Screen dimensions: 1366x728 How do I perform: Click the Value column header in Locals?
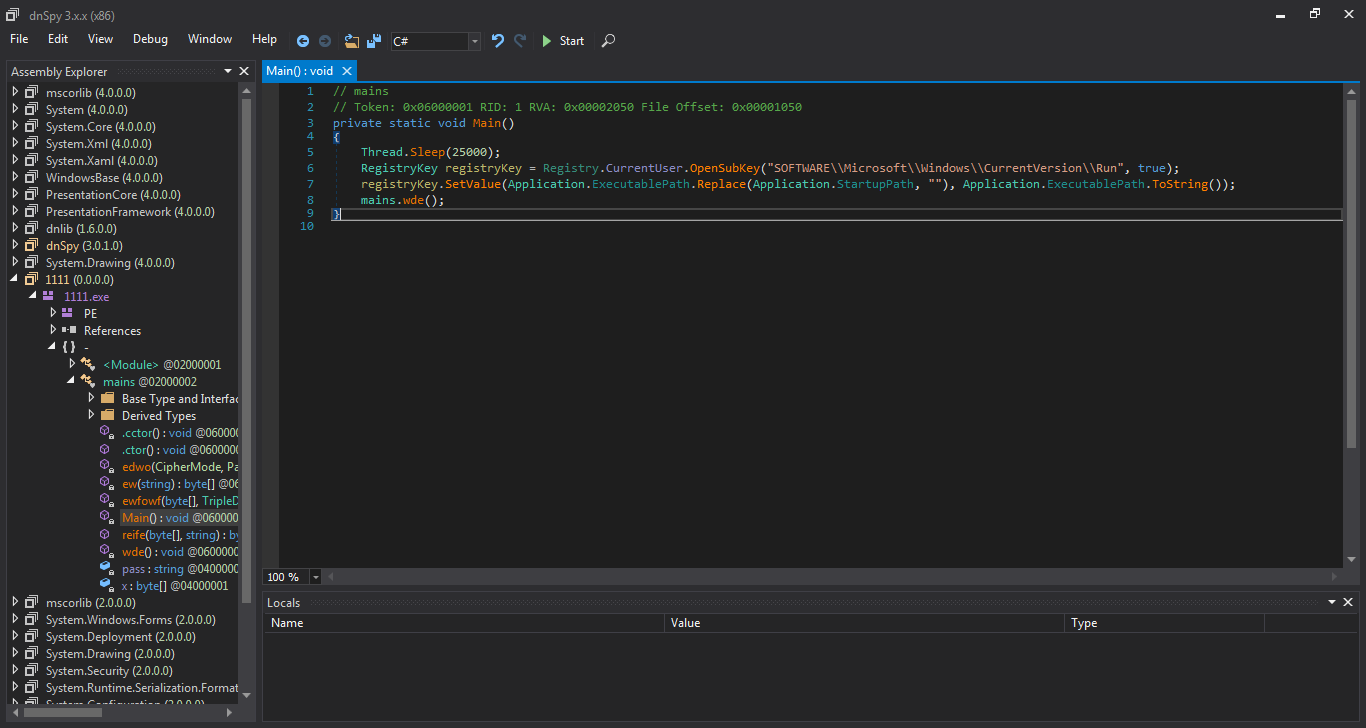coord(686,623)
